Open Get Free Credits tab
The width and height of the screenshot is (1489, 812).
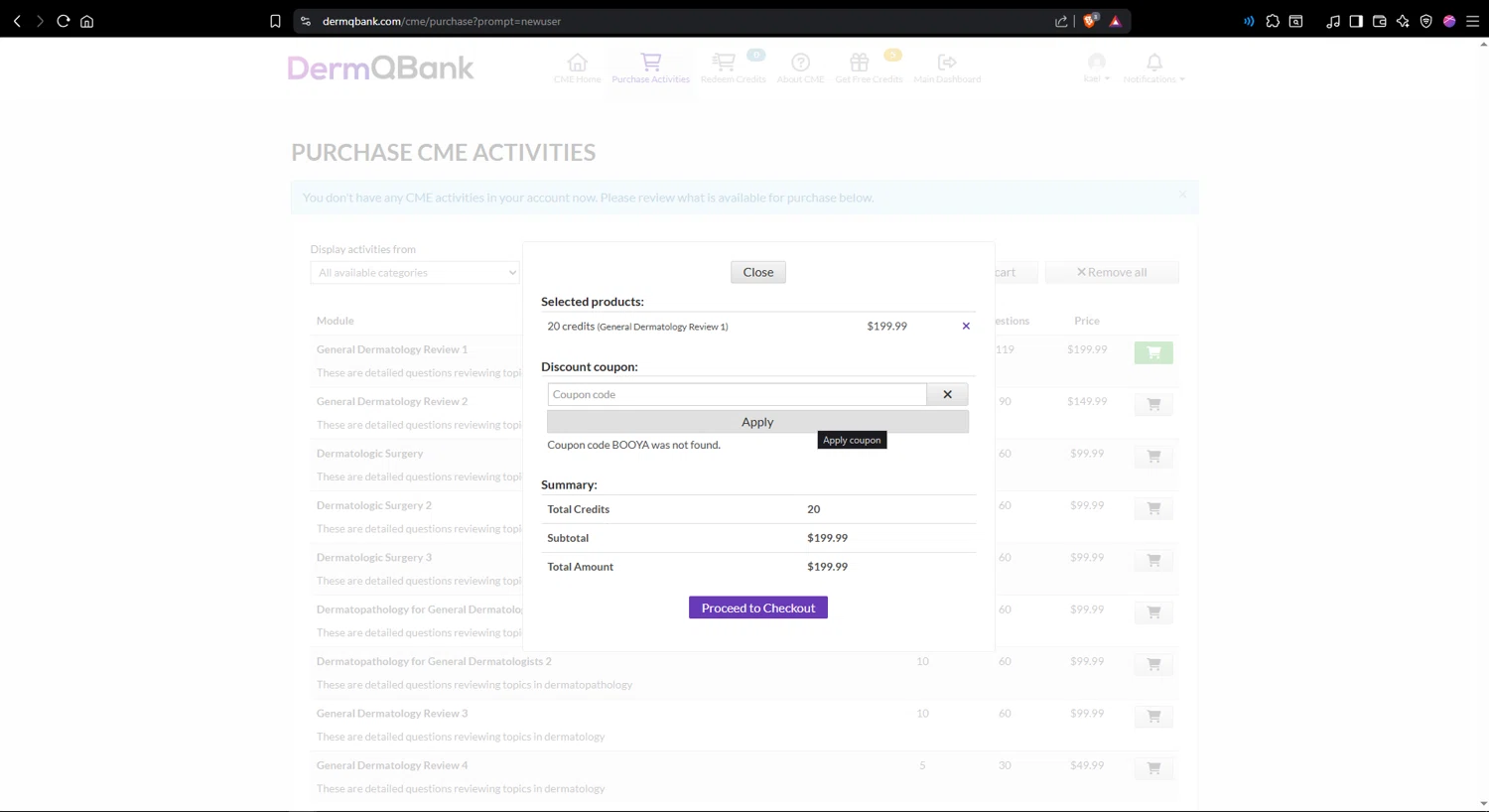(869, 68)
